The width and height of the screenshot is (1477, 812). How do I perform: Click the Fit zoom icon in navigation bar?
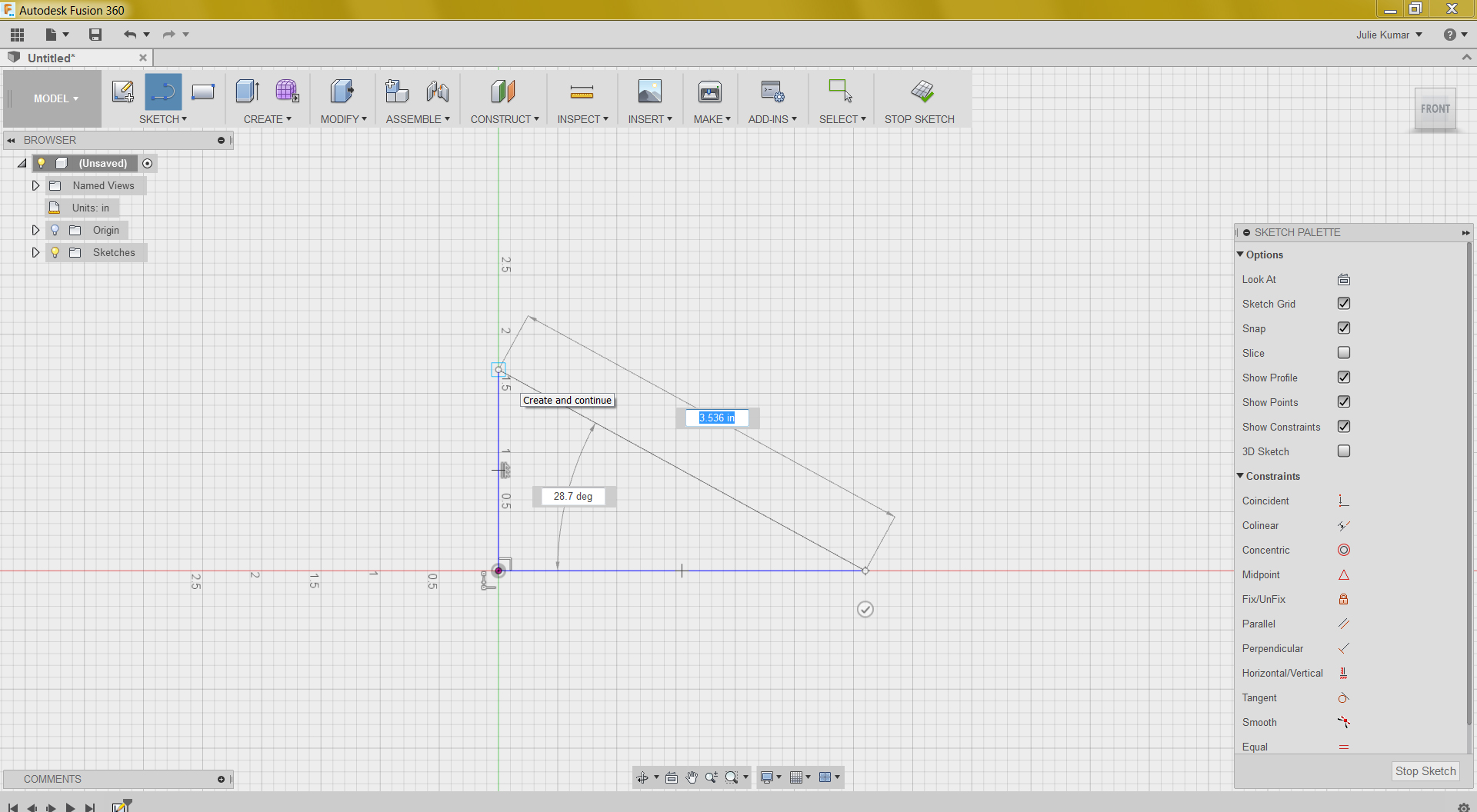732,777
